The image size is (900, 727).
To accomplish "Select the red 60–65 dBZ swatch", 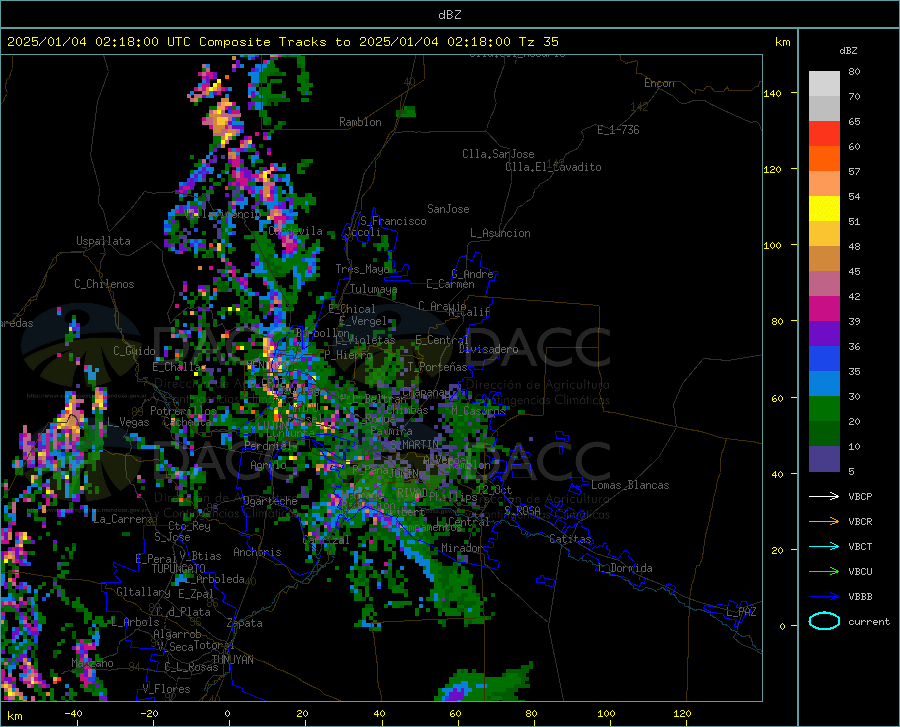I will (x=824, y=134).
